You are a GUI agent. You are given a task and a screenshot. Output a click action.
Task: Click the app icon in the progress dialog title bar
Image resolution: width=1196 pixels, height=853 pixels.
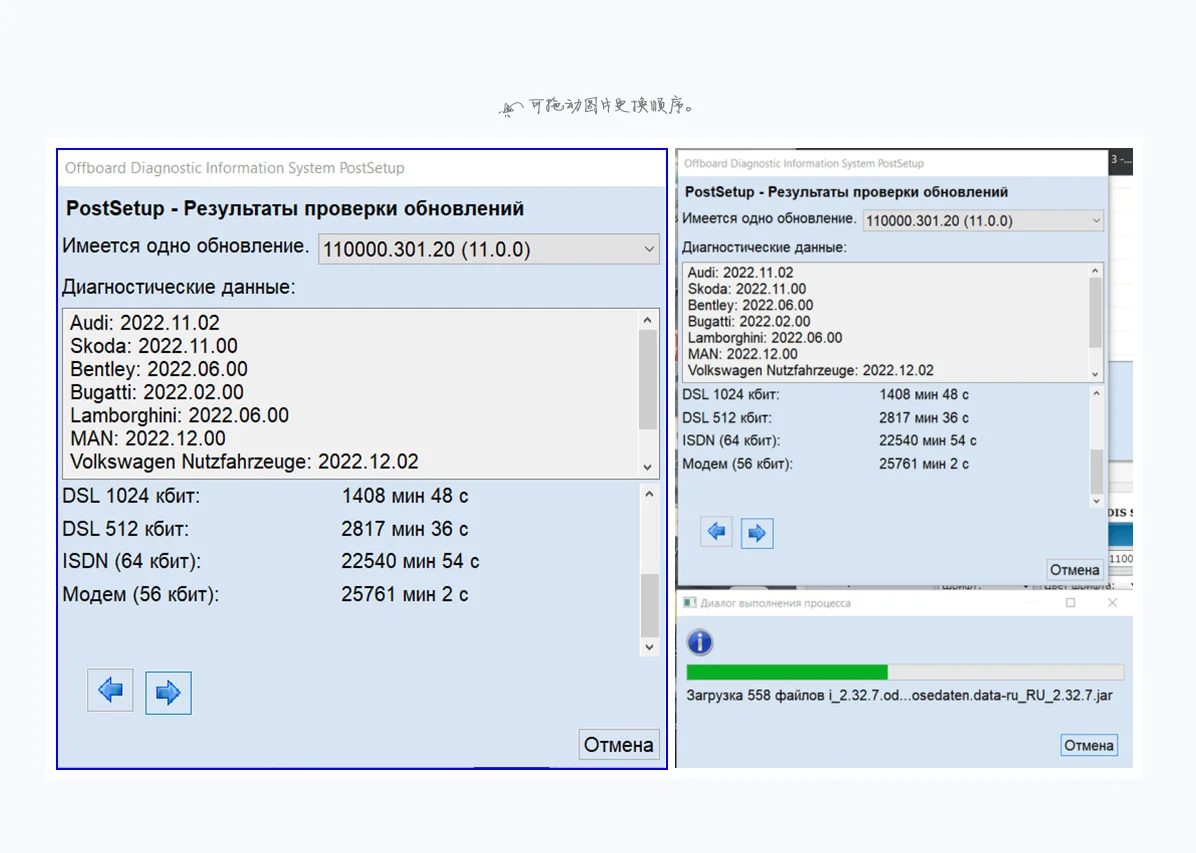tap(690, 603)
